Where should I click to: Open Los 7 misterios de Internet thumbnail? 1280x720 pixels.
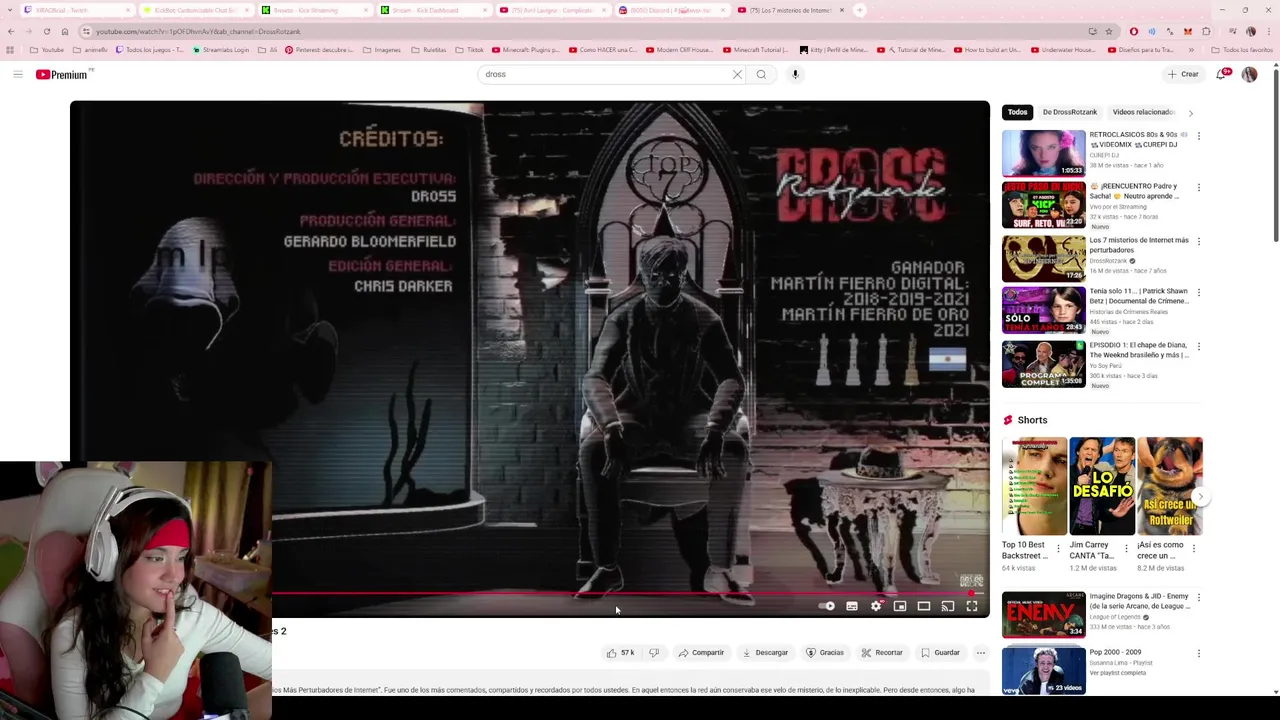pos(1043,258)
